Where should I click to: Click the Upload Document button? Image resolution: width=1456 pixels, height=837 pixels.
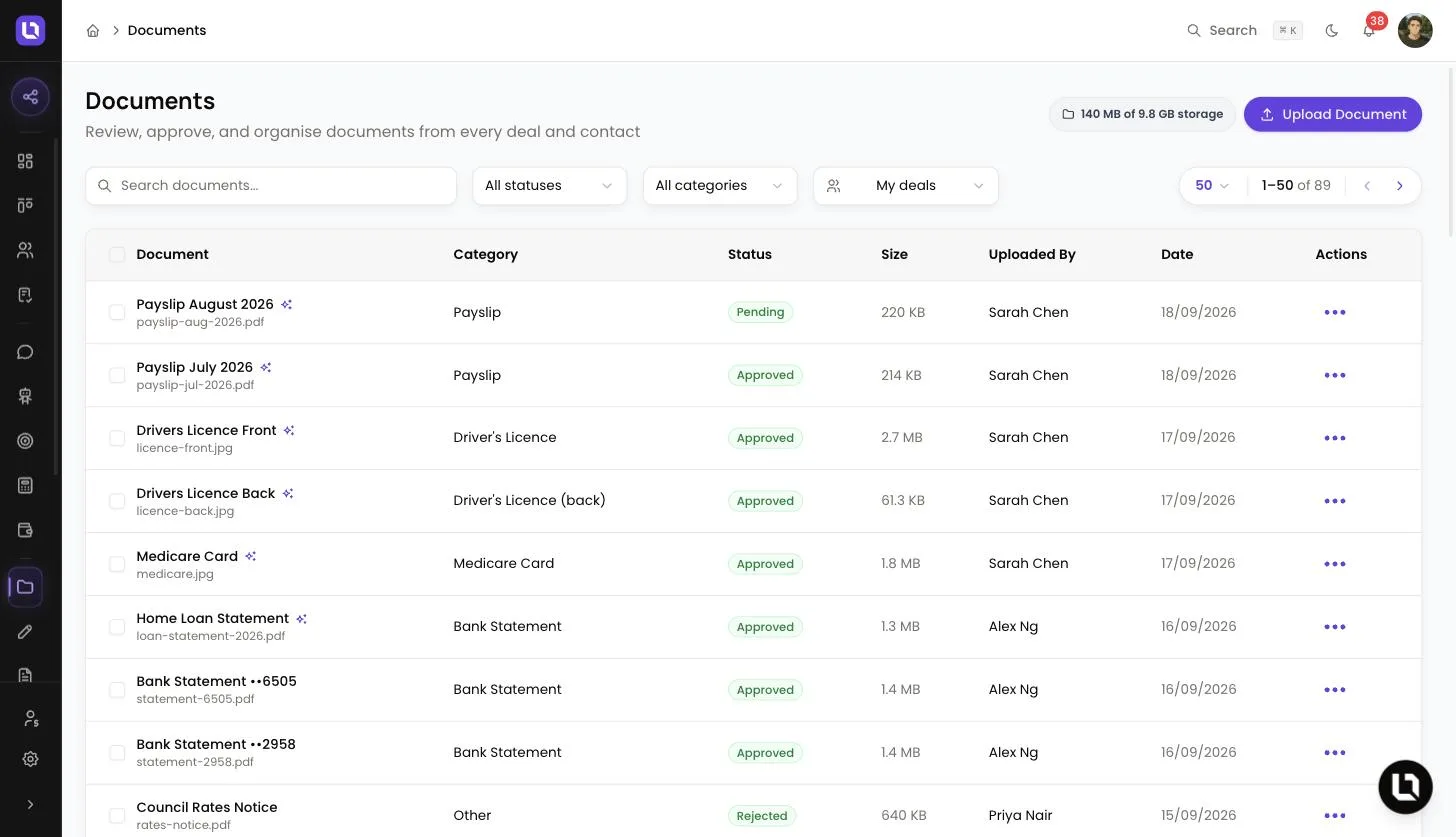(x=1333, y=114)
